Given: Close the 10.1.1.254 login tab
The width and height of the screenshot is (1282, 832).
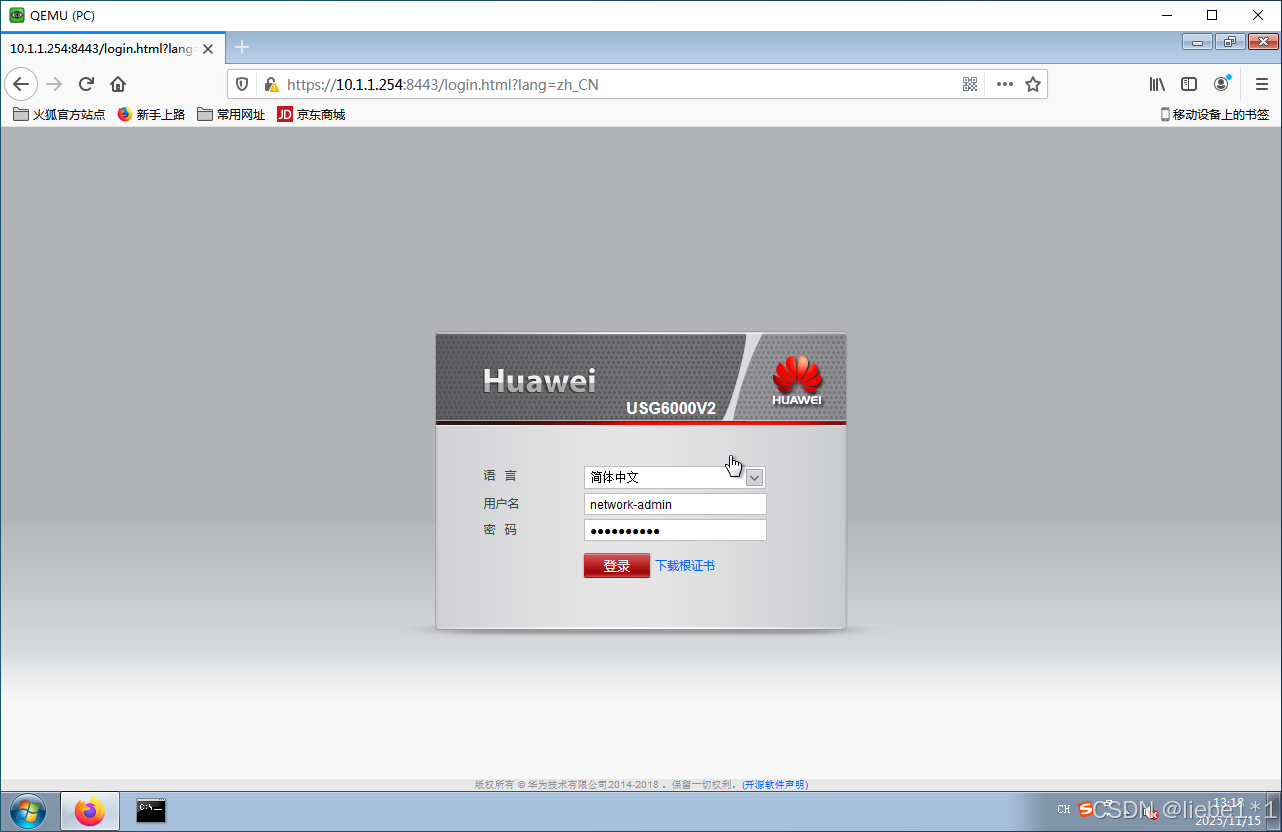Looking at the screenshot, I should click(x=208, y=48).
